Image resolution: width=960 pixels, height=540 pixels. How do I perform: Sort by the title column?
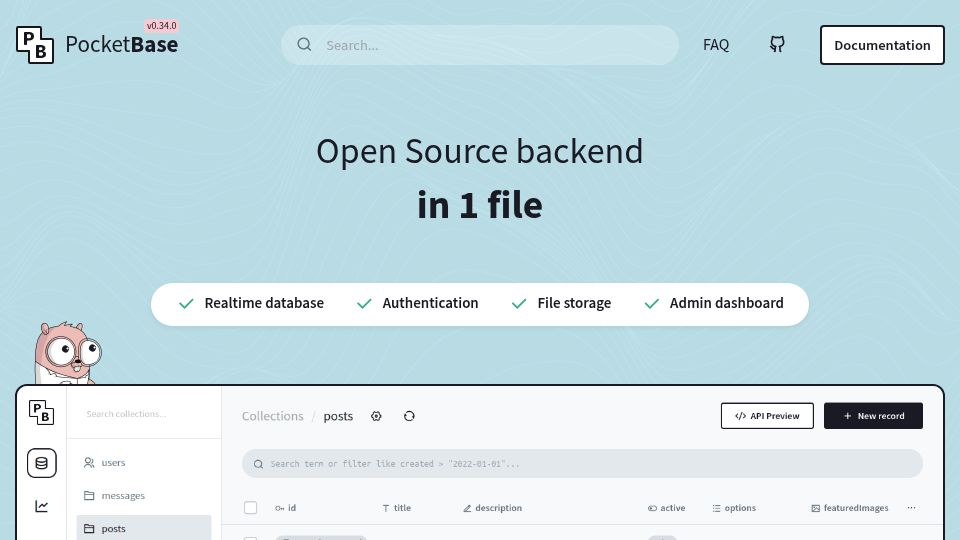(397, 508)
